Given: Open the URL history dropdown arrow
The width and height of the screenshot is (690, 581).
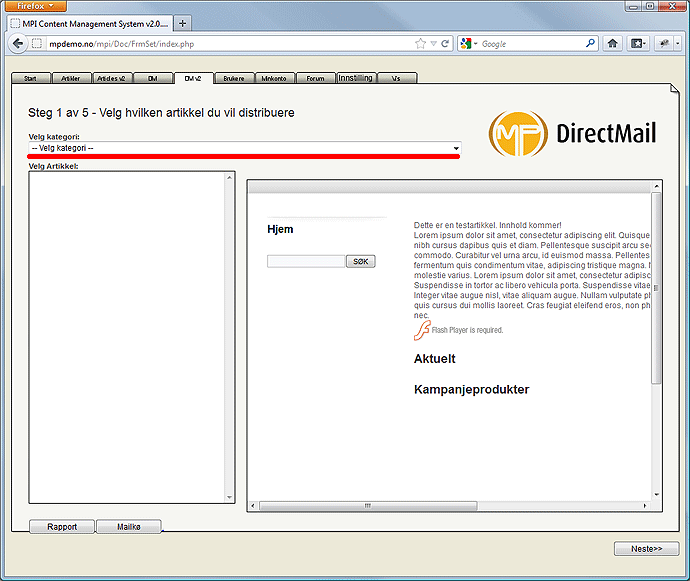Looking at the screenshot, I should click(433, 44).
